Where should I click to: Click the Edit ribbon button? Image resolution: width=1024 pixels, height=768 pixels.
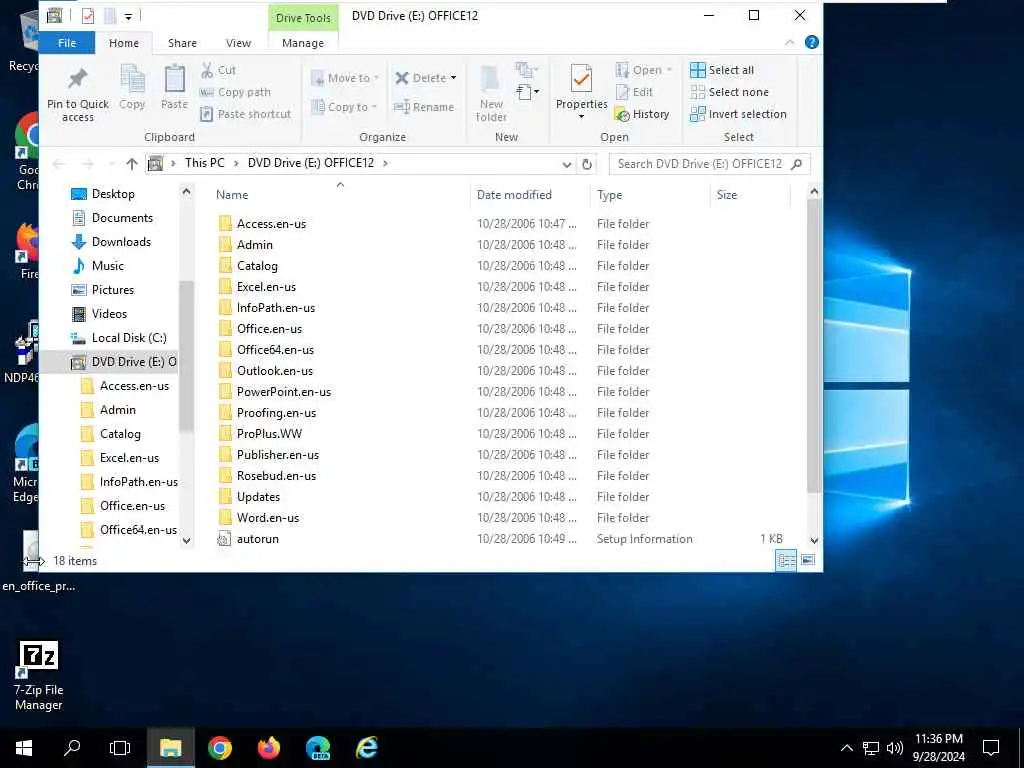click(634, 92)
